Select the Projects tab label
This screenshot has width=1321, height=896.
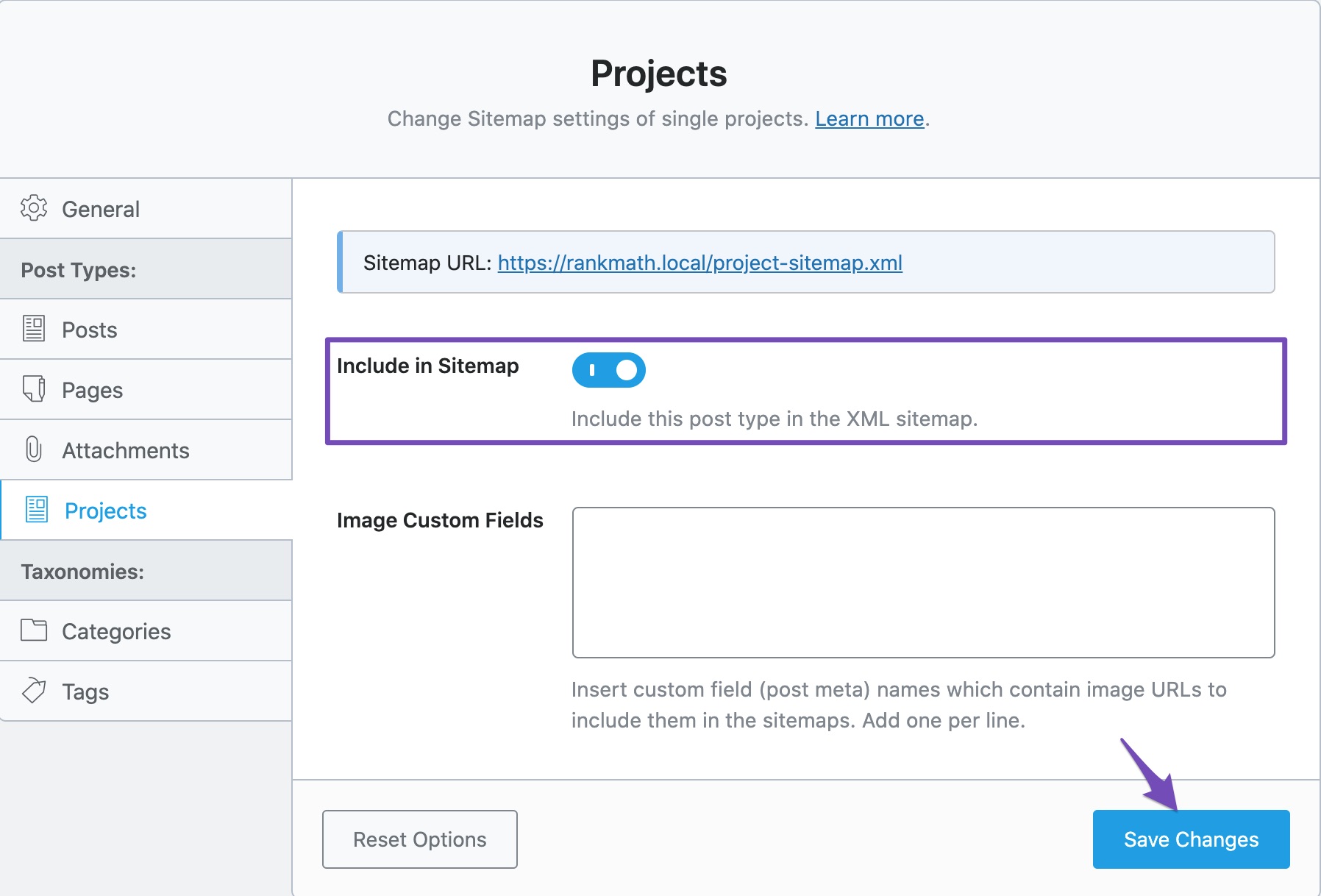pyautogui.click(x=106, y=511)
